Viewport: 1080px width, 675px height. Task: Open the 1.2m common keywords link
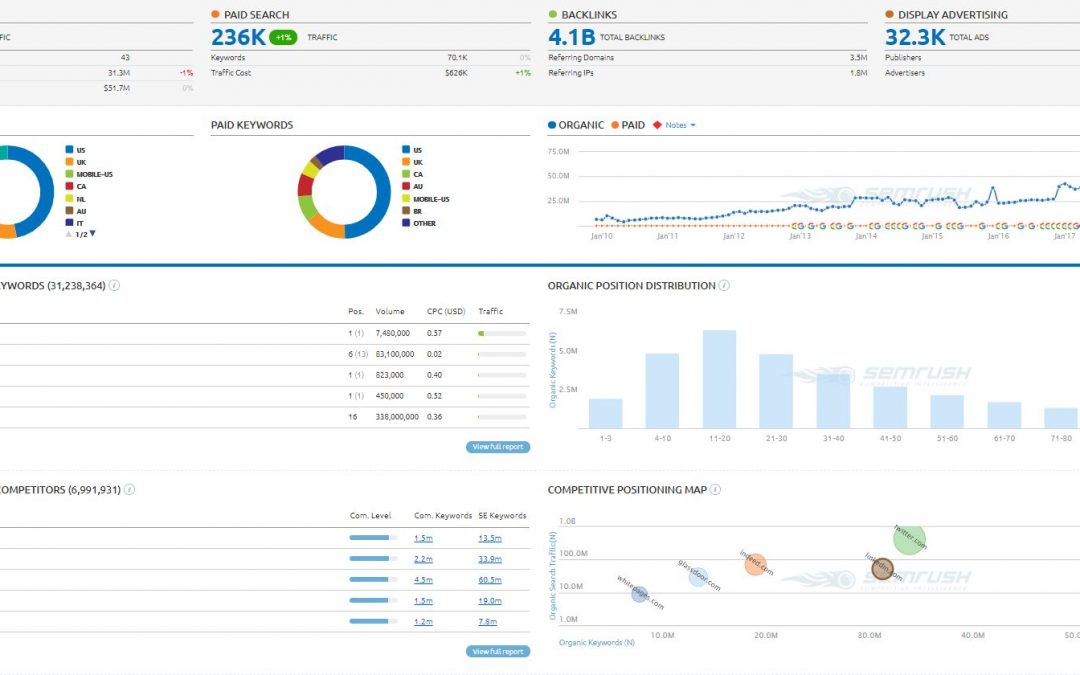[x=424, y=621]
